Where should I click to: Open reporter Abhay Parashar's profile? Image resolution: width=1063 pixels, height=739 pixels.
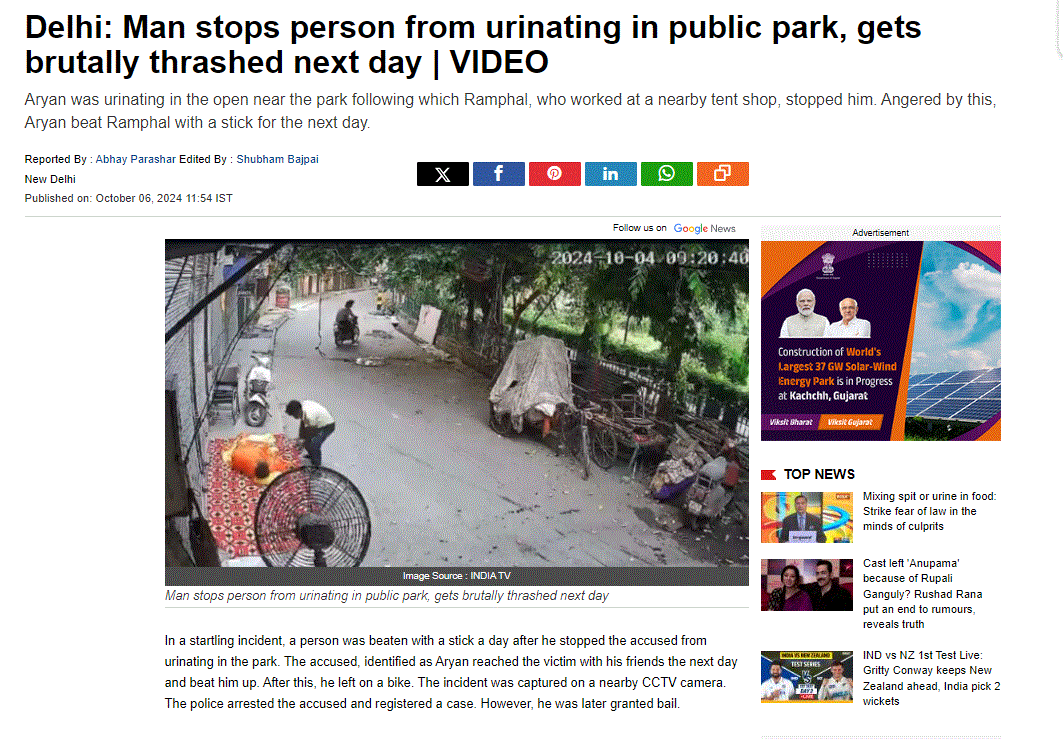pos(136,159)
